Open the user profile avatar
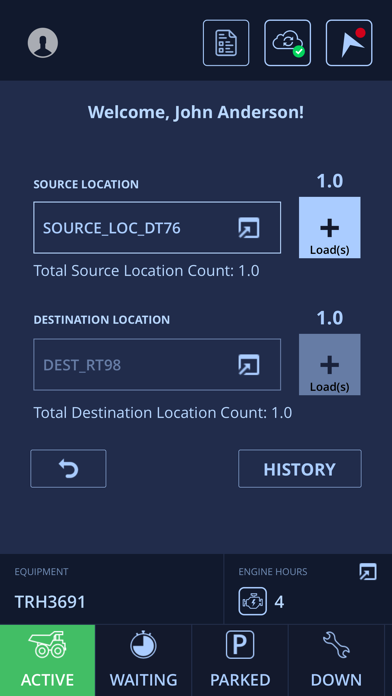The height and width of the screenshot is (696, 392). [43, 43]
